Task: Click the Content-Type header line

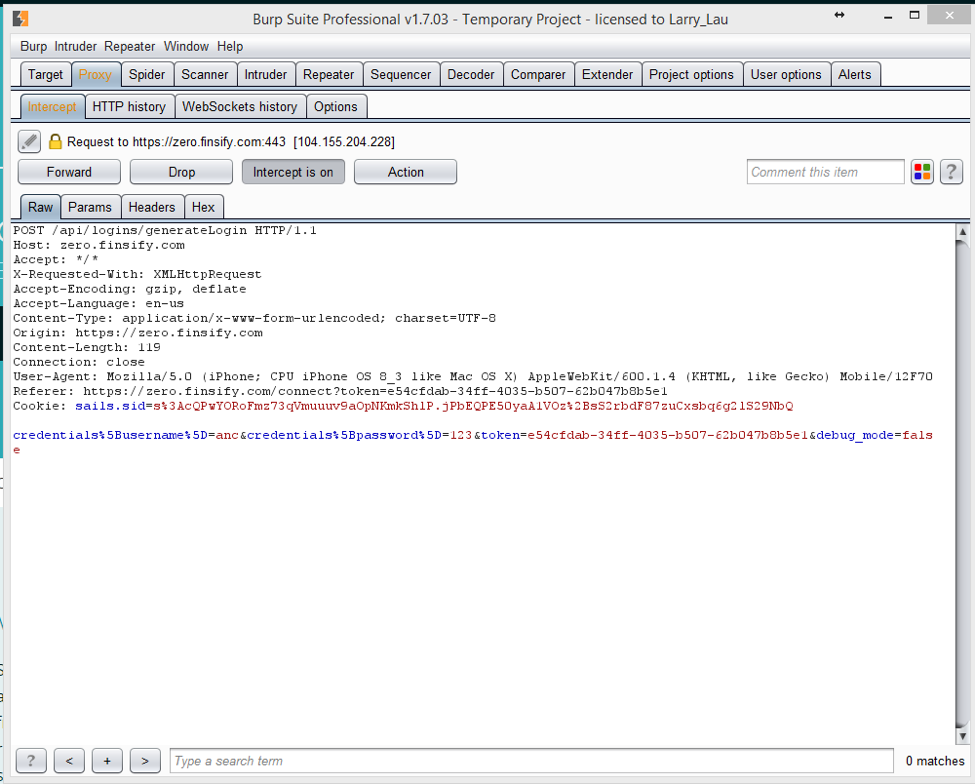Action: tap(254, 318)
